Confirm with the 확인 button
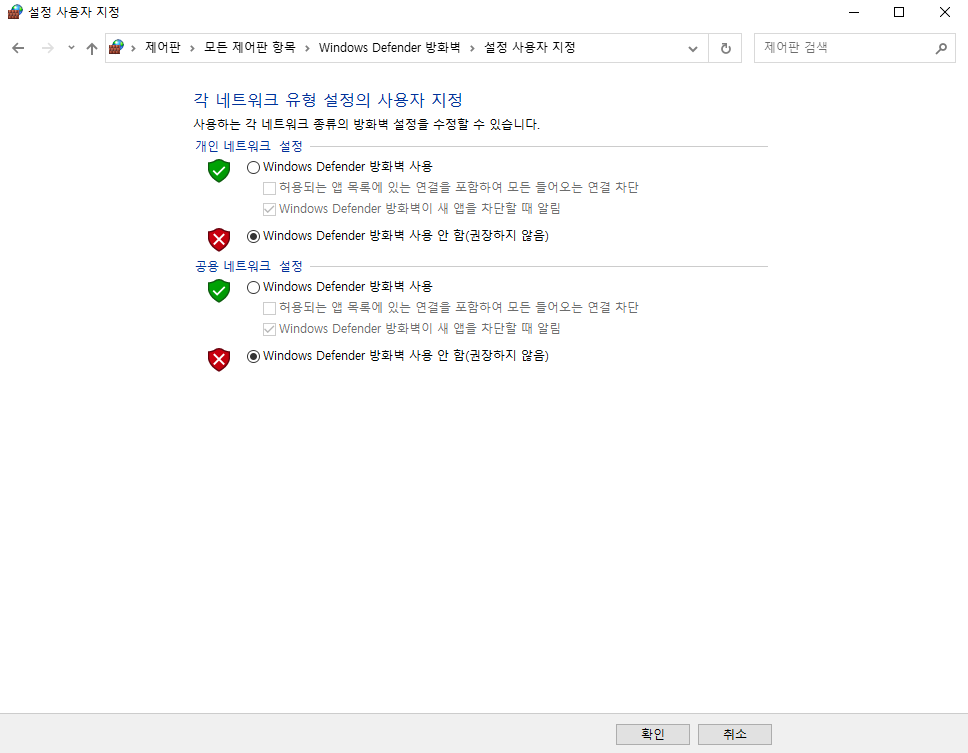Screen dimensions: 968x753 (653, 734)
